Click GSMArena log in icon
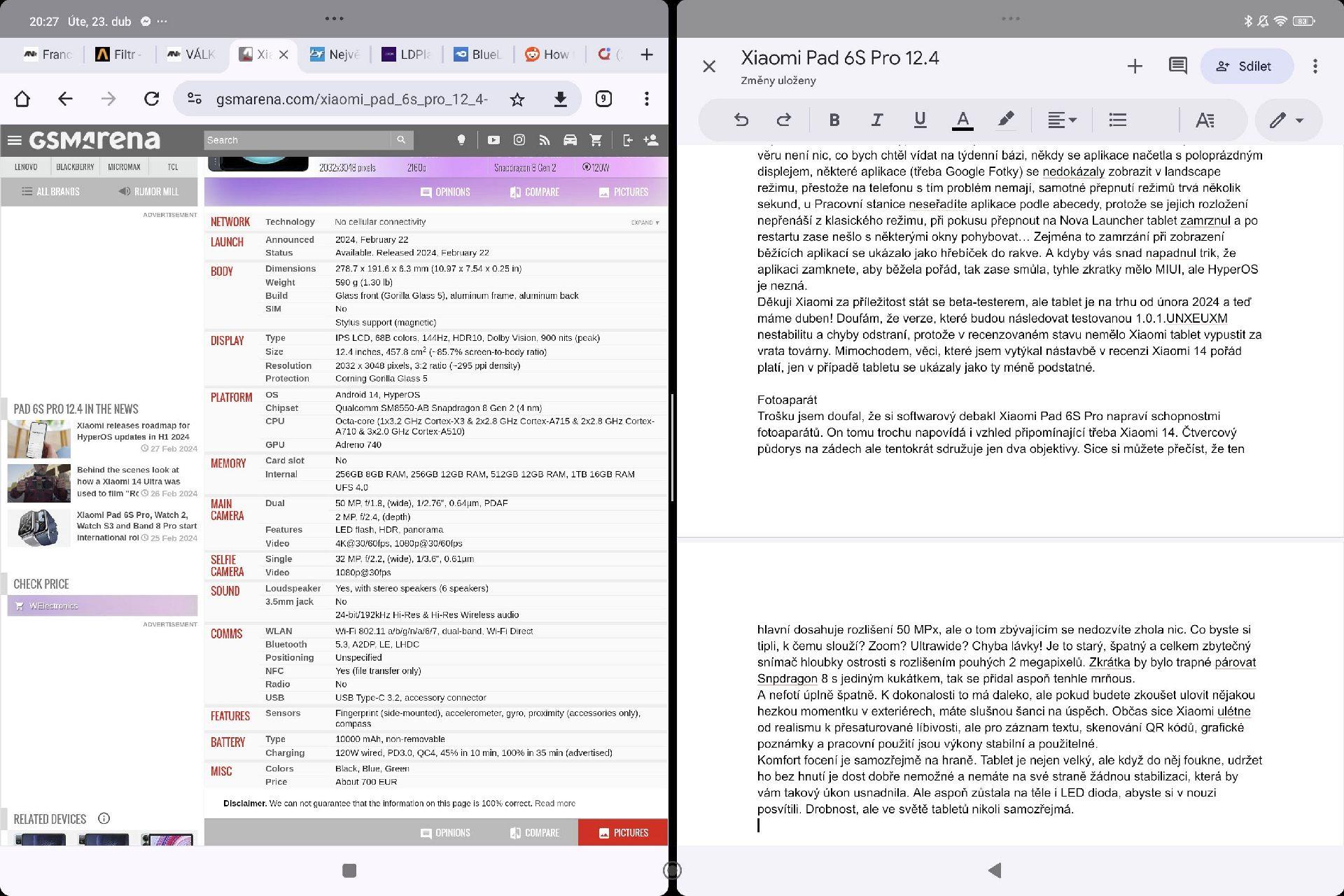The image size is (1344, 896). (627, 140)
